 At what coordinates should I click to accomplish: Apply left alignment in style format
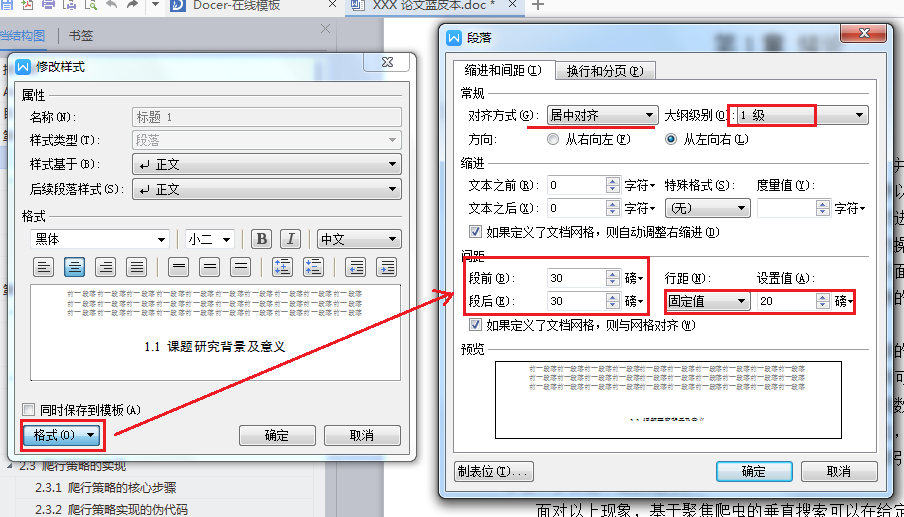pos(43,267)
